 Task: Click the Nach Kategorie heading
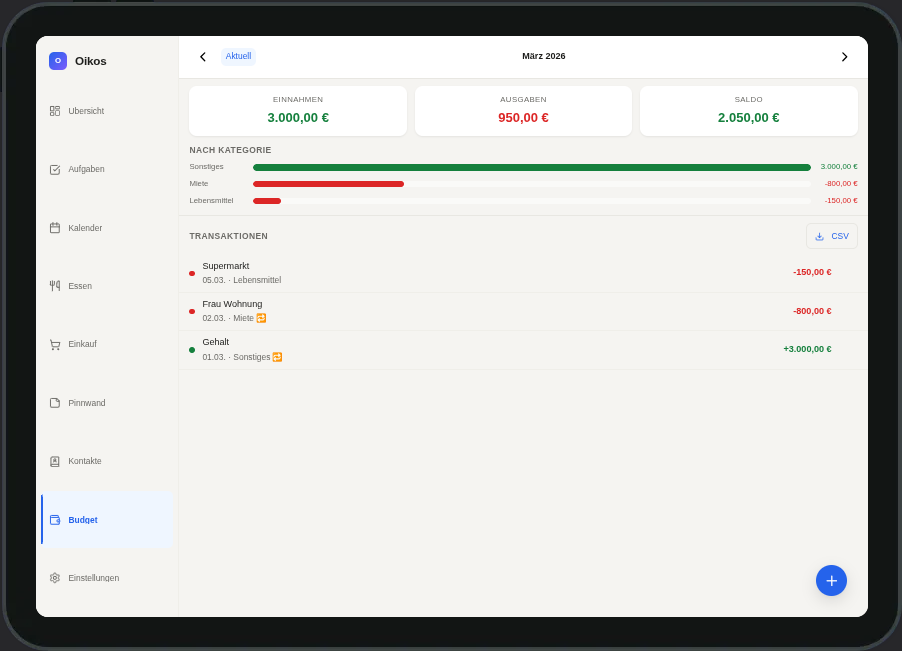point(230,150)
